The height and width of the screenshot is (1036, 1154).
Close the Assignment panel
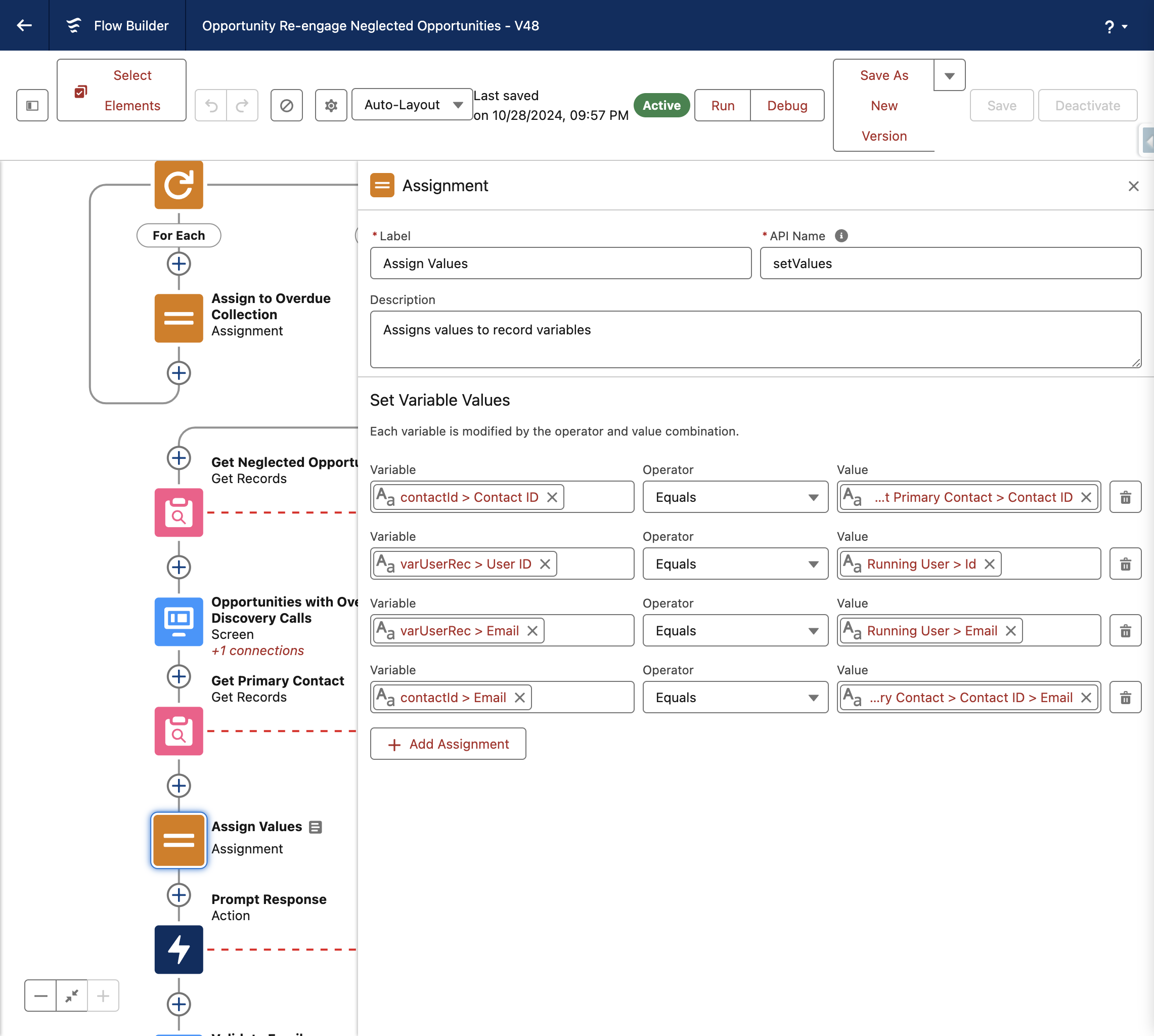click(1133, 186)
